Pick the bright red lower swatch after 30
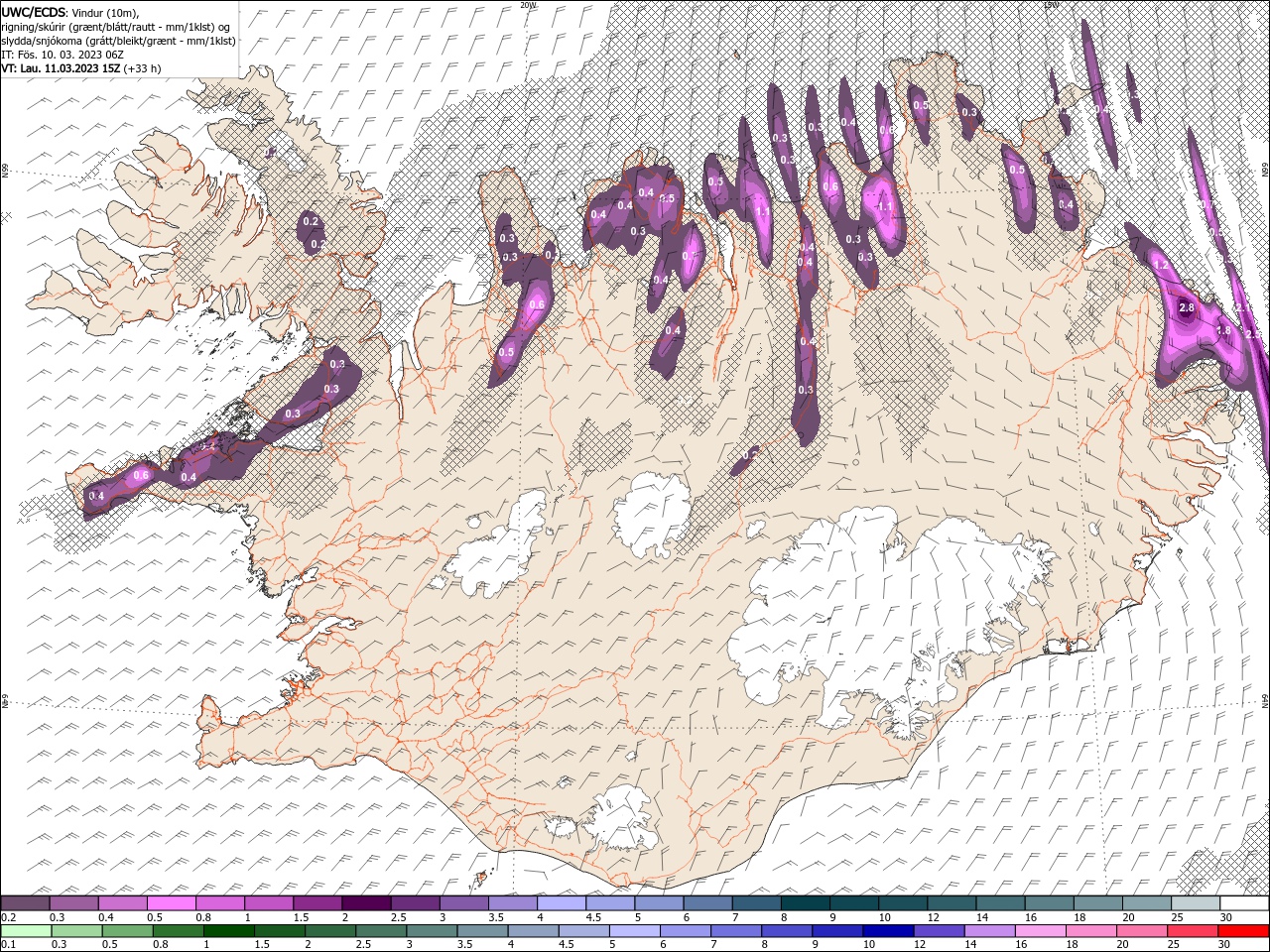 (1242, 931)
